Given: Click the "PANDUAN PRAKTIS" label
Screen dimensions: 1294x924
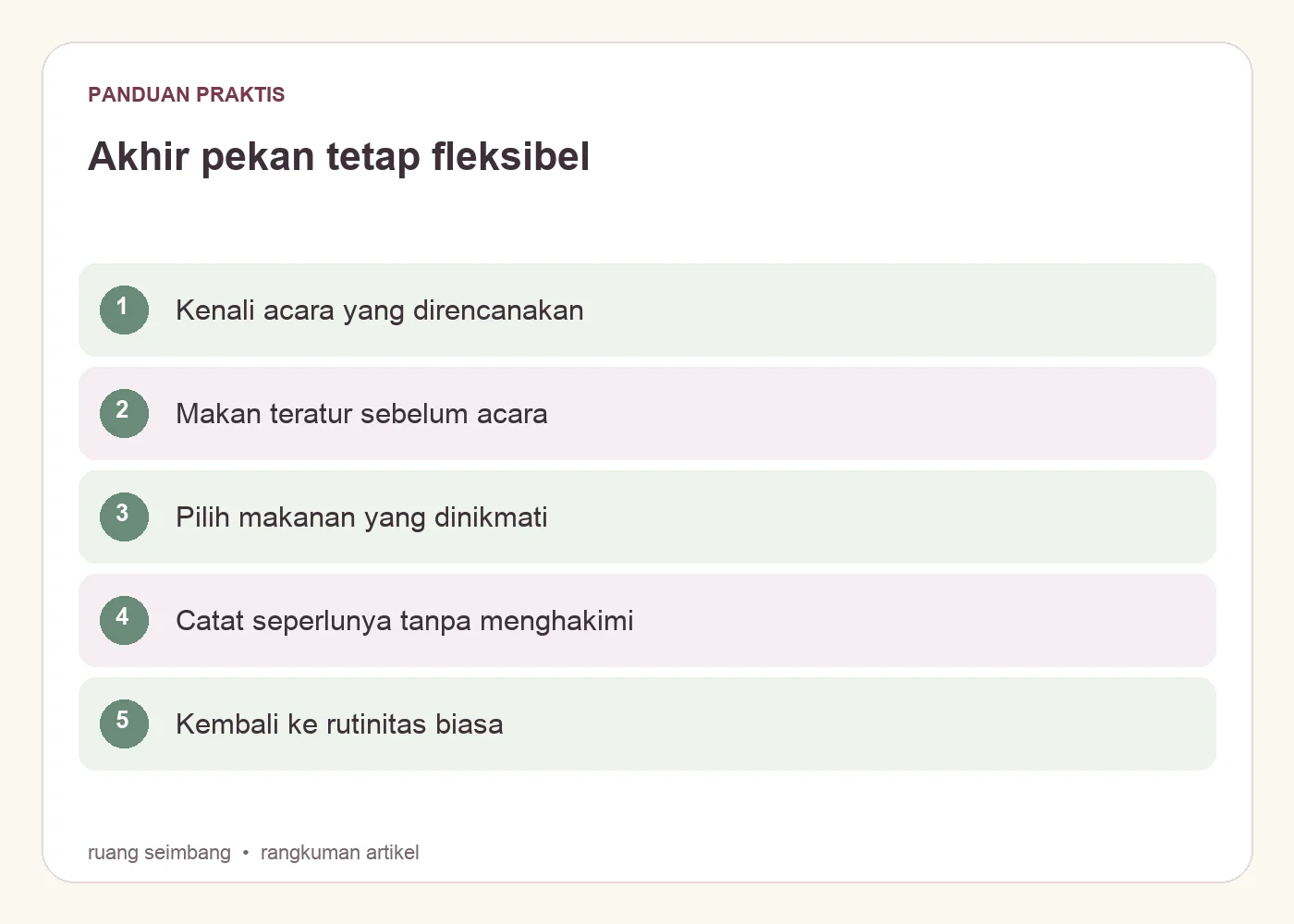Looking at the screenshot, I should [187, 94].
